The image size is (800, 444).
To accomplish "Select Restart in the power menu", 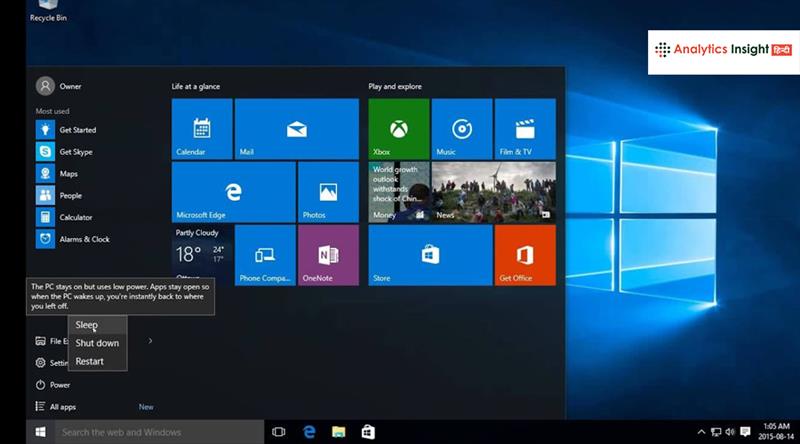I will [x=90, y=361].
